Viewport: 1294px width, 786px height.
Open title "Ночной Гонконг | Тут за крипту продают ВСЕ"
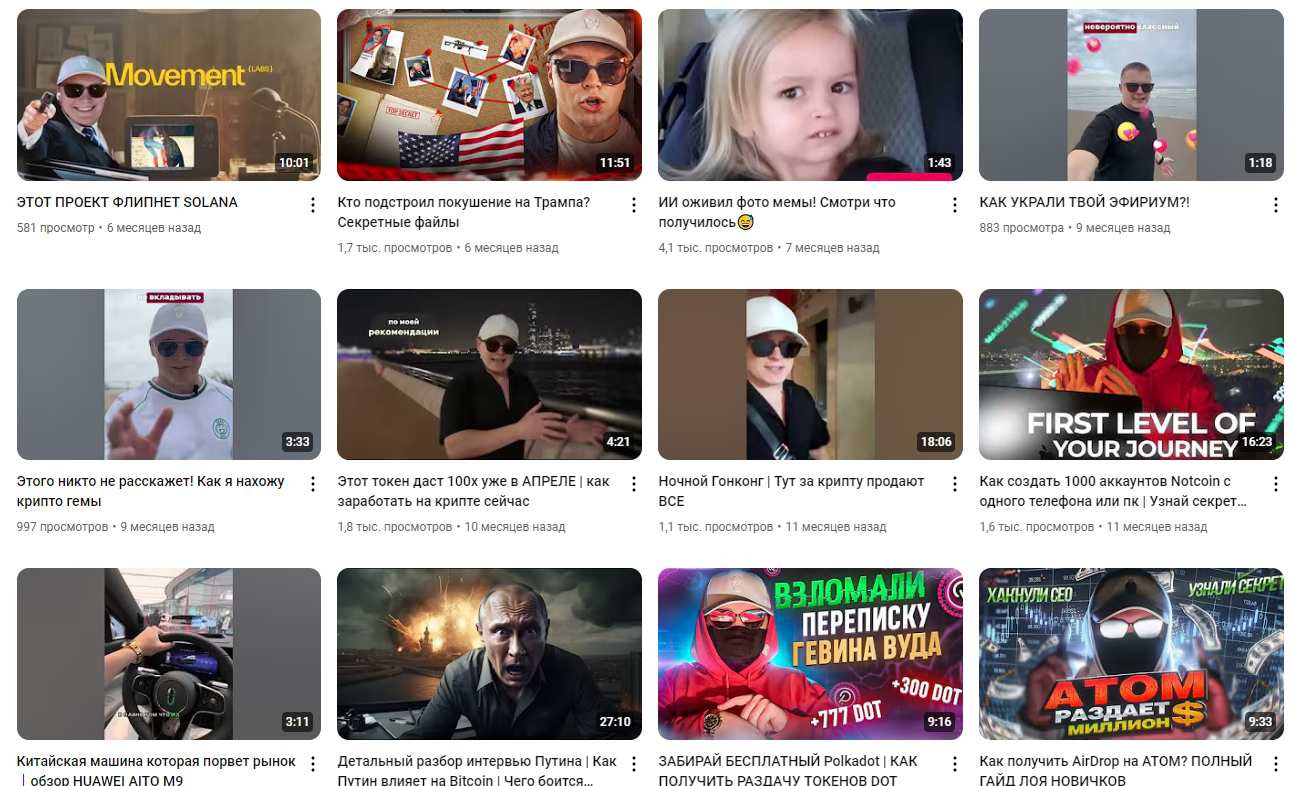click(x=791, y=491)
